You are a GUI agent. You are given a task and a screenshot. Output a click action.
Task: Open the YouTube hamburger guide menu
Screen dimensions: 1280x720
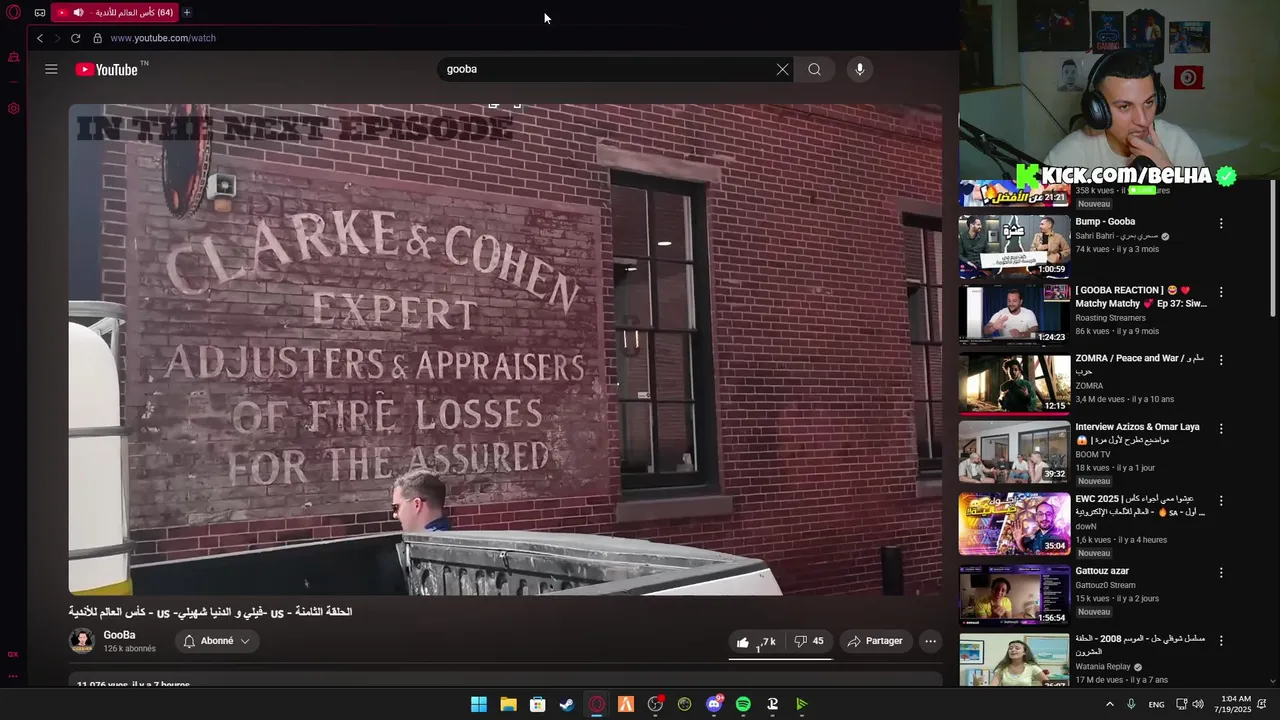pyautogui.click(x=51, y=69)
